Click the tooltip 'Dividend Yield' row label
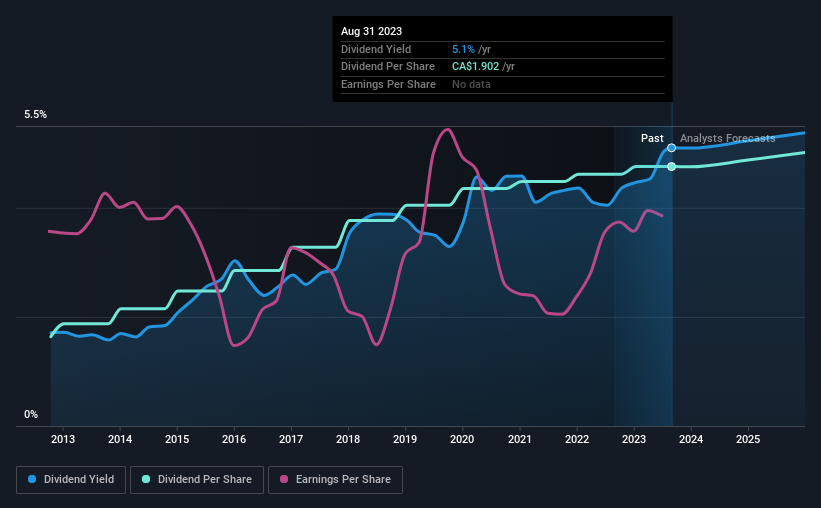821x508 pixels. pos(376,49)
